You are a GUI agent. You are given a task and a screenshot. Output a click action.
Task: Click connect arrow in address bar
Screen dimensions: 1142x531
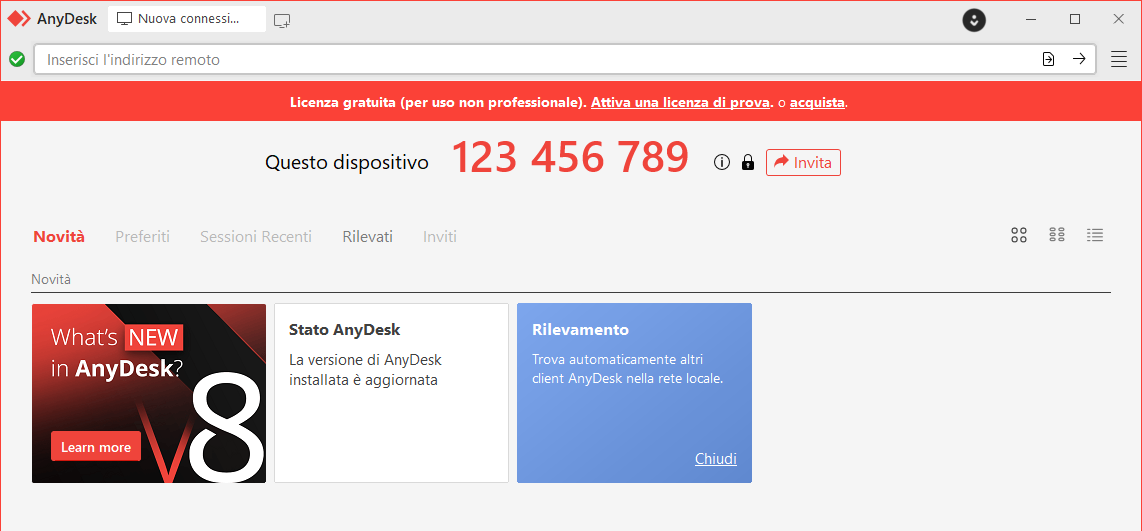point(1079,59)
